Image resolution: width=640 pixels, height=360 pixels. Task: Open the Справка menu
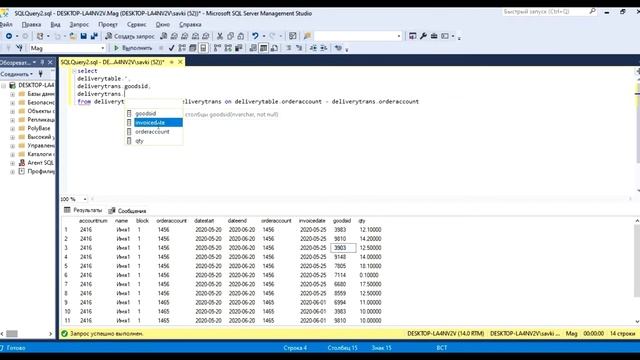coord(190,24)
